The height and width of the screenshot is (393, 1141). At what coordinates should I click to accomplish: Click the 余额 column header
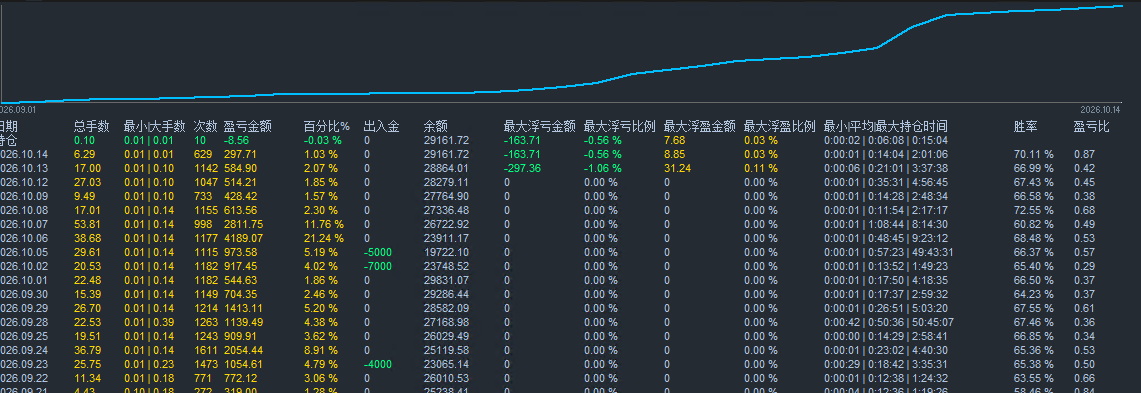coord(436,127)
